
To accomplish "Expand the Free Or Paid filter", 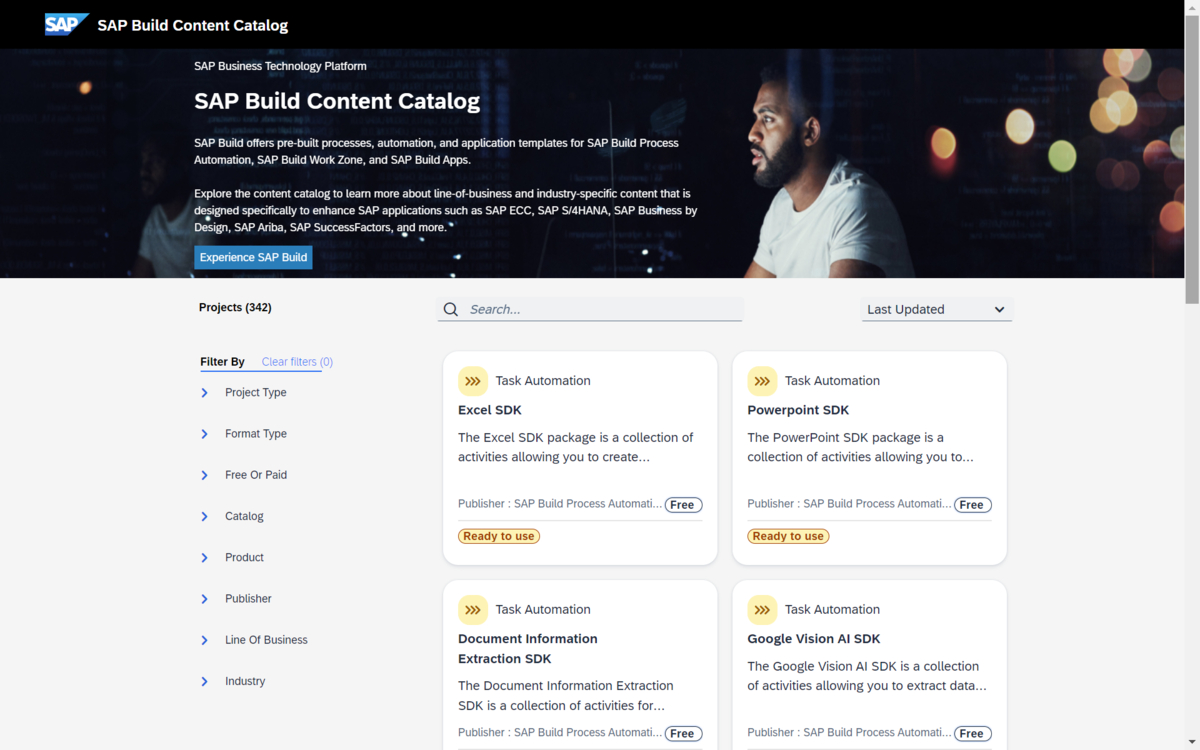I will (205, 475).
